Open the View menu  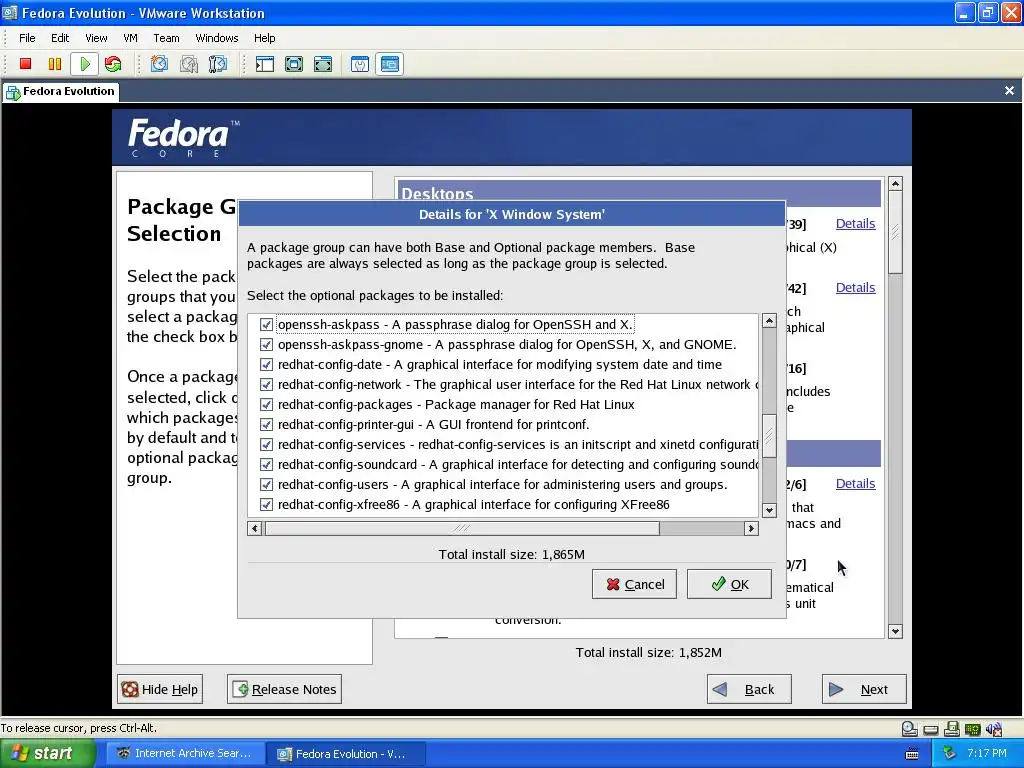tap(96, 38)
